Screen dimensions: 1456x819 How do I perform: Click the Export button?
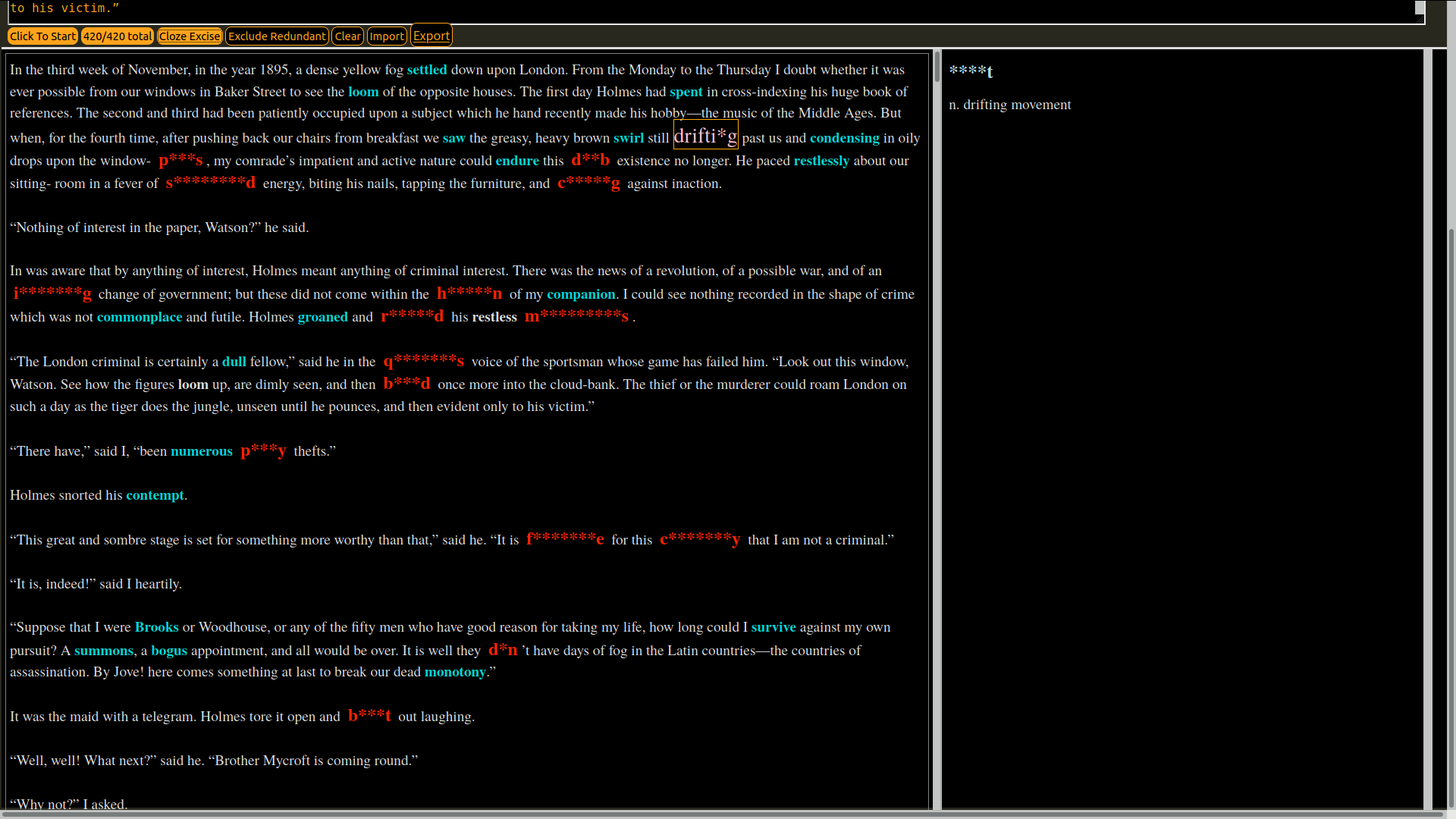pyautogui.click(x=431, y=36)
